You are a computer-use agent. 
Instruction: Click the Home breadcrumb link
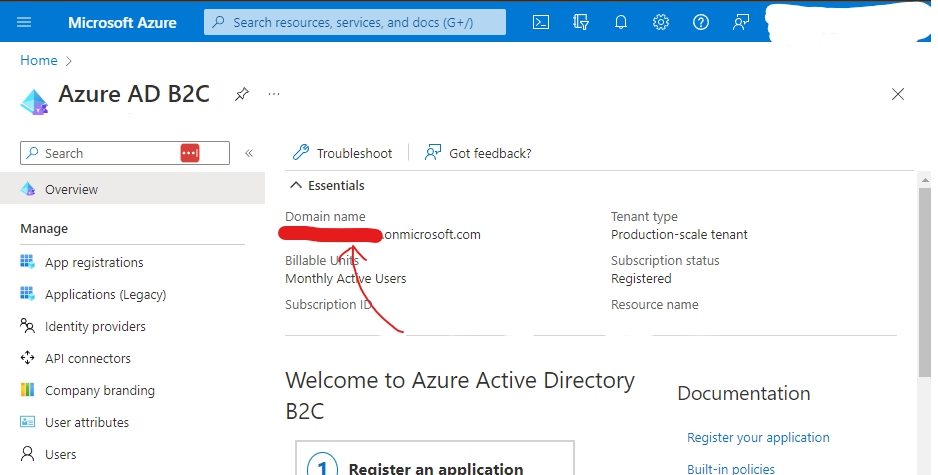(39, 60)
